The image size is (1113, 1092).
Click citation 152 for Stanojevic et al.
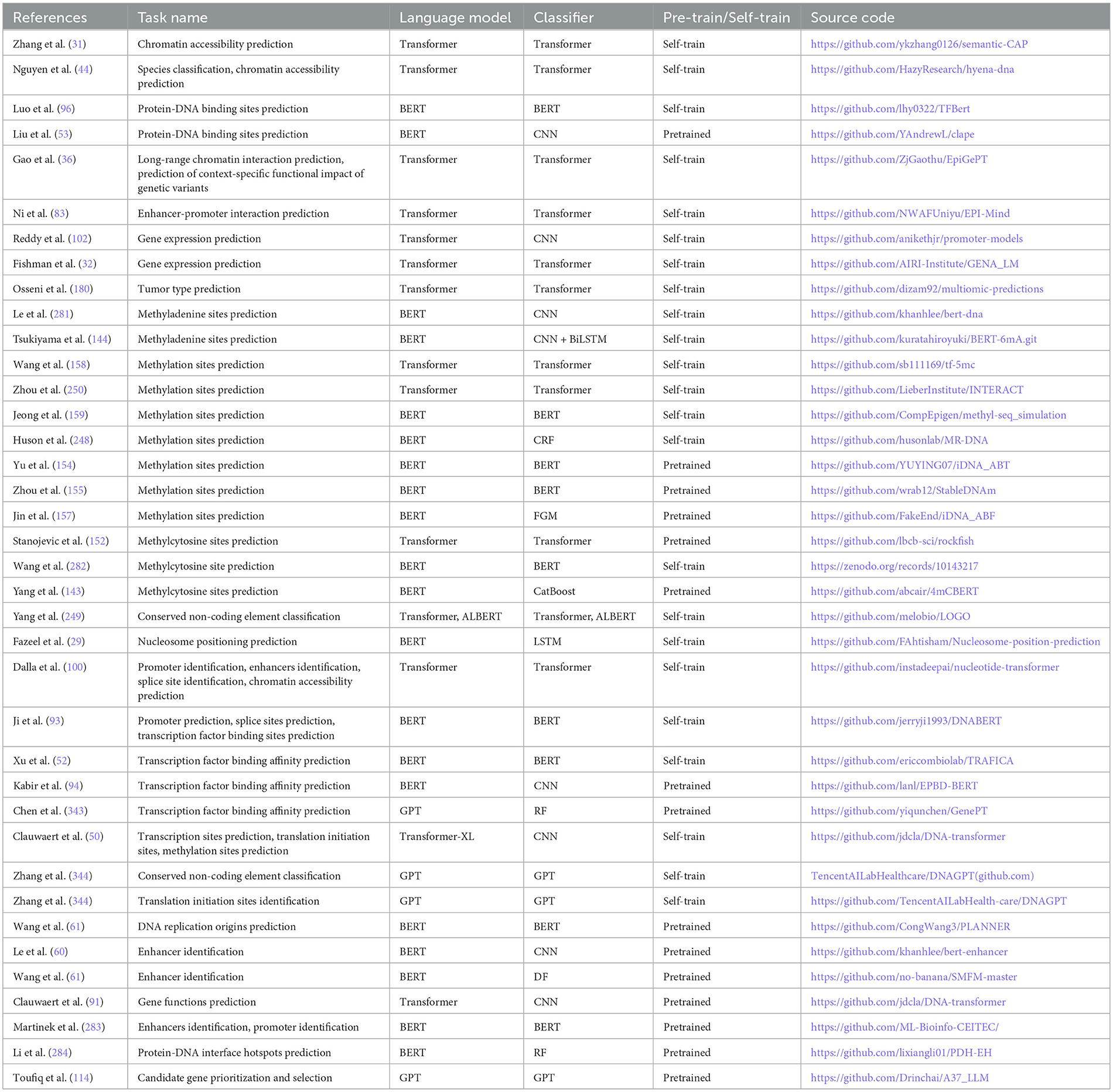point(97,541)
